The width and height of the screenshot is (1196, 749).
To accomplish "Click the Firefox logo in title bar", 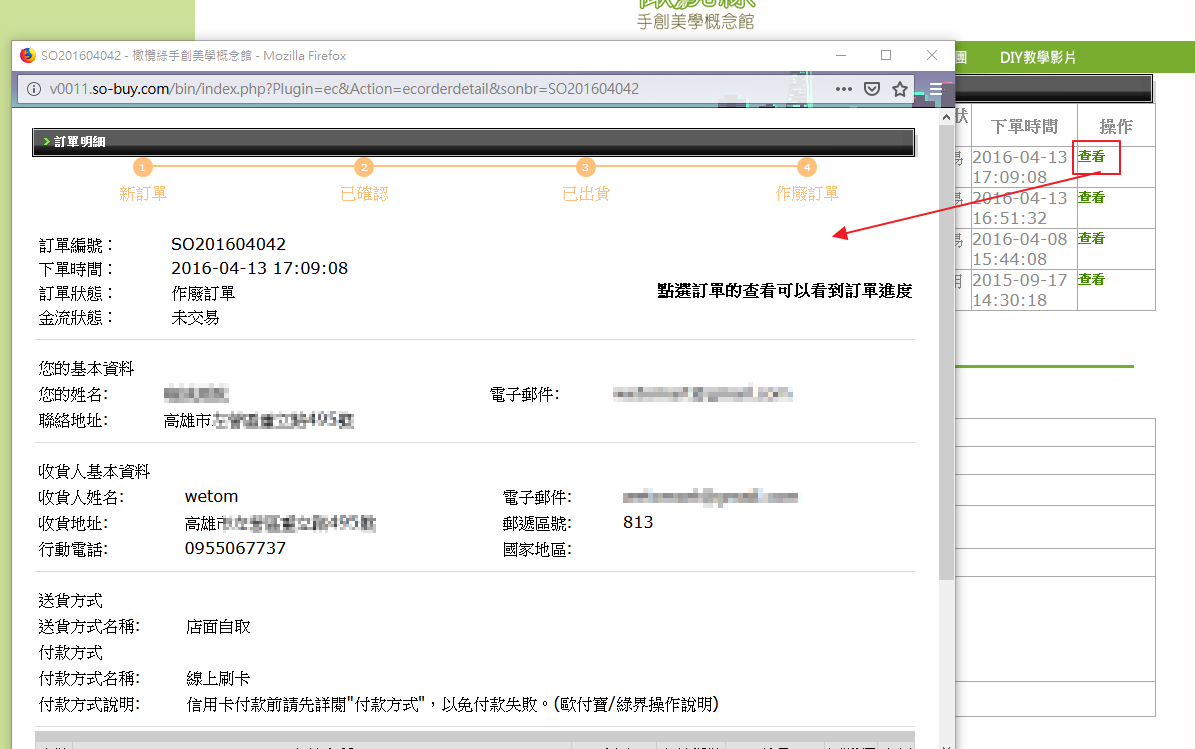I will [27, 56].
